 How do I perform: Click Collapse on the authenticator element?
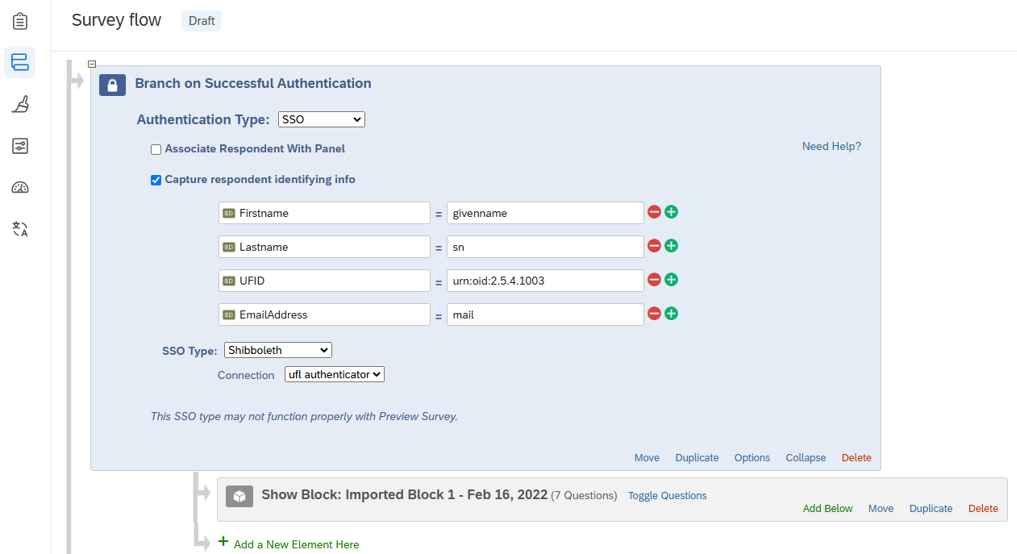coord(806,458)
